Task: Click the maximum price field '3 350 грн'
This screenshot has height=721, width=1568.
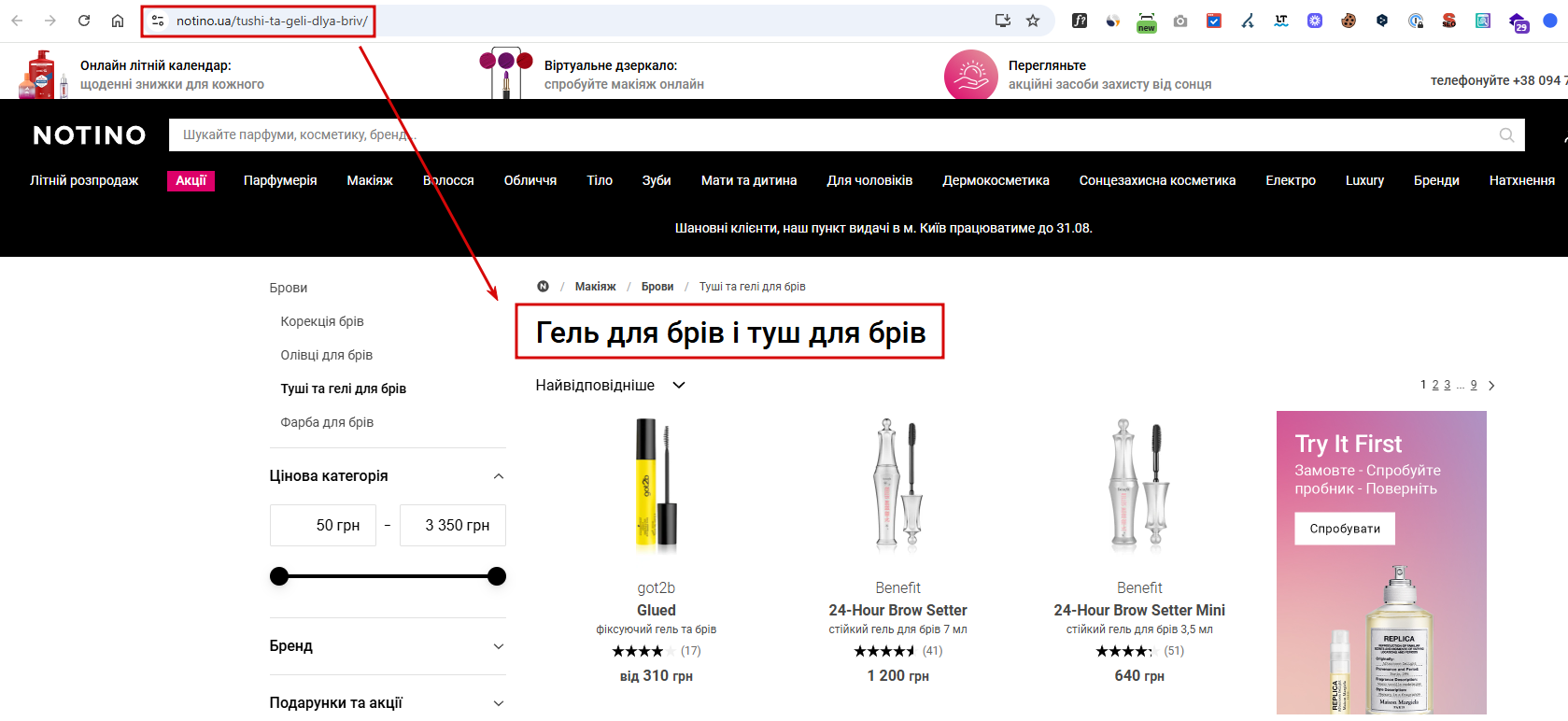Action: coord(453,525)
